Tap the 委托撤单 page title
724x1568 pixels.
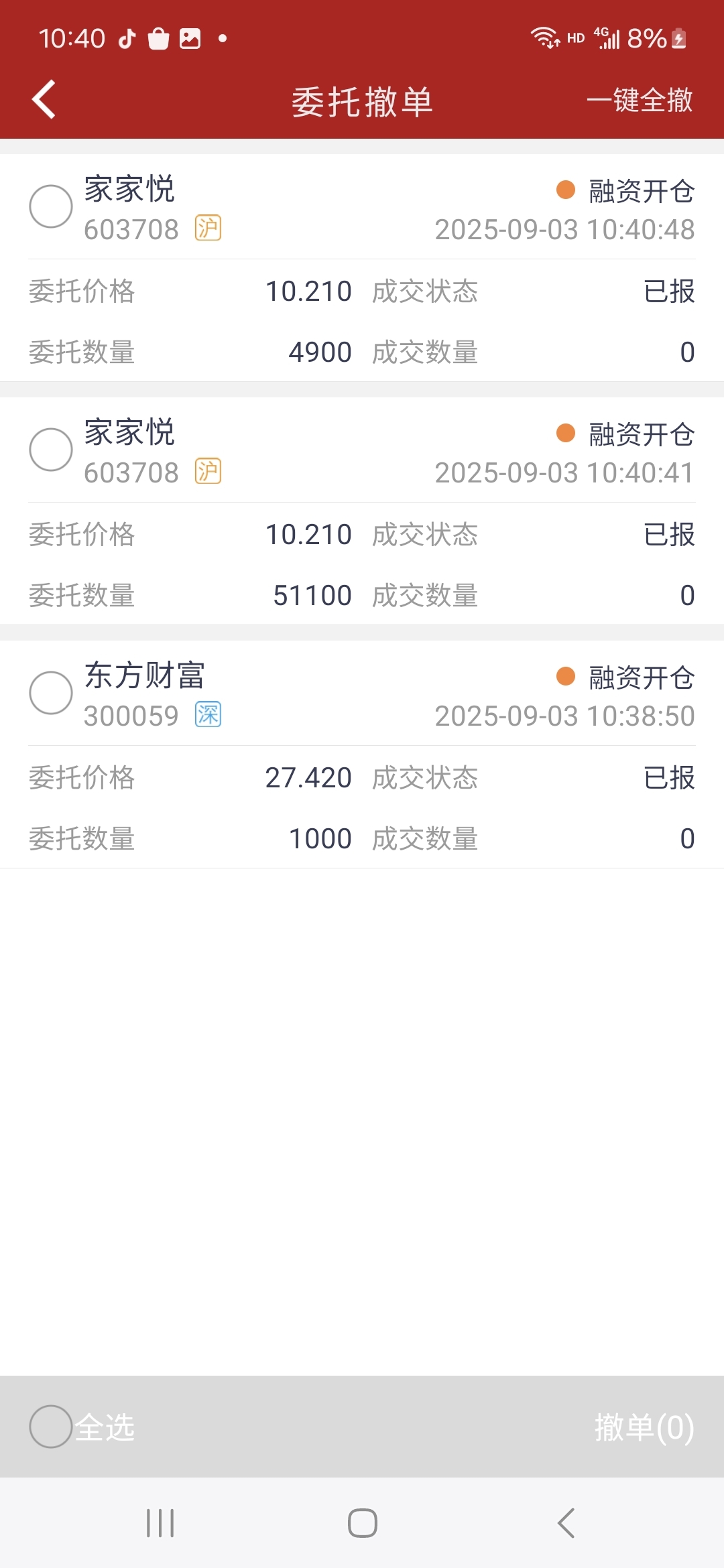[362, 102]
